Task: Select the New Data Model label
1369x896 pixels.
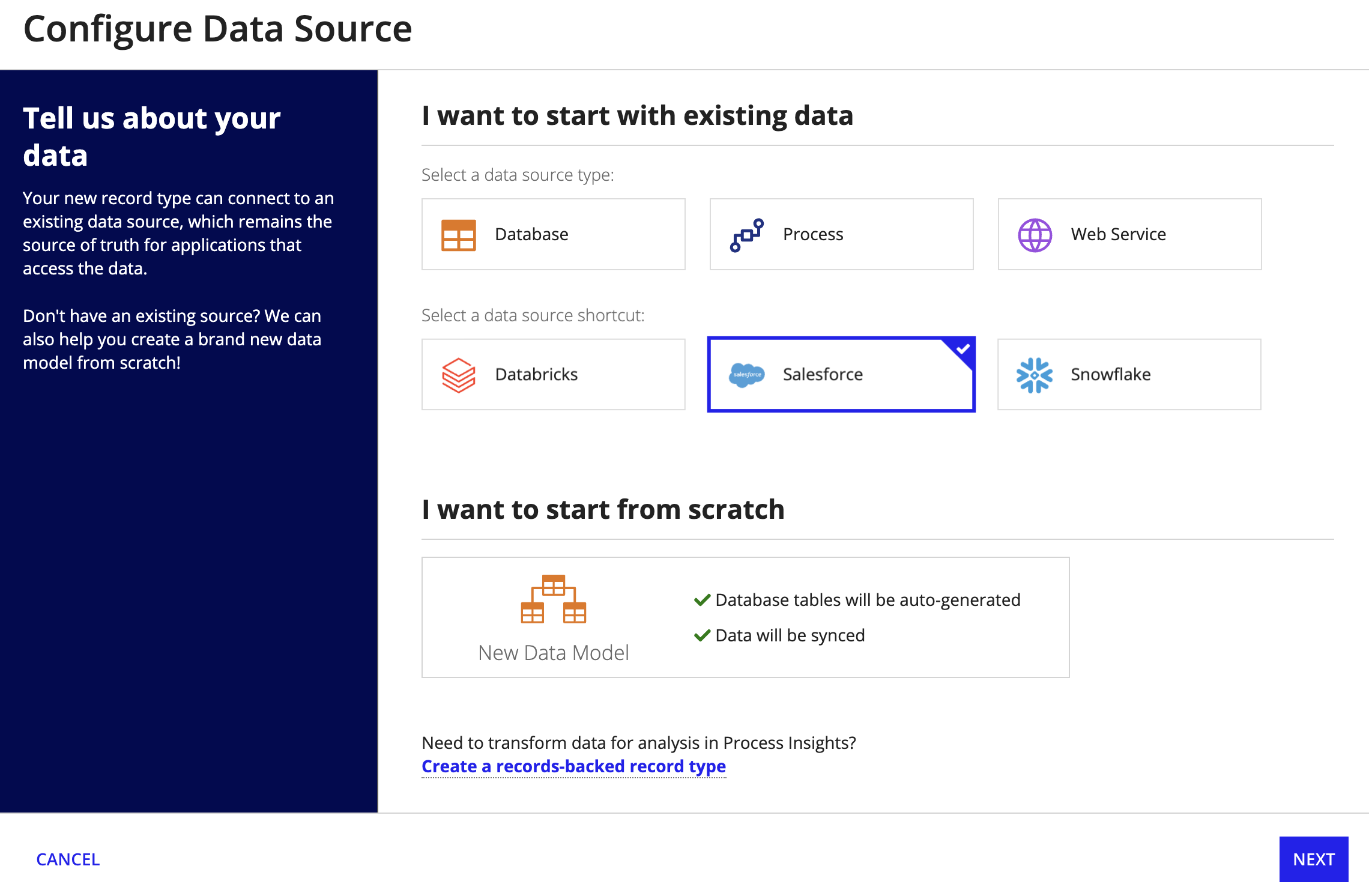Action: (x=553, y=652)
